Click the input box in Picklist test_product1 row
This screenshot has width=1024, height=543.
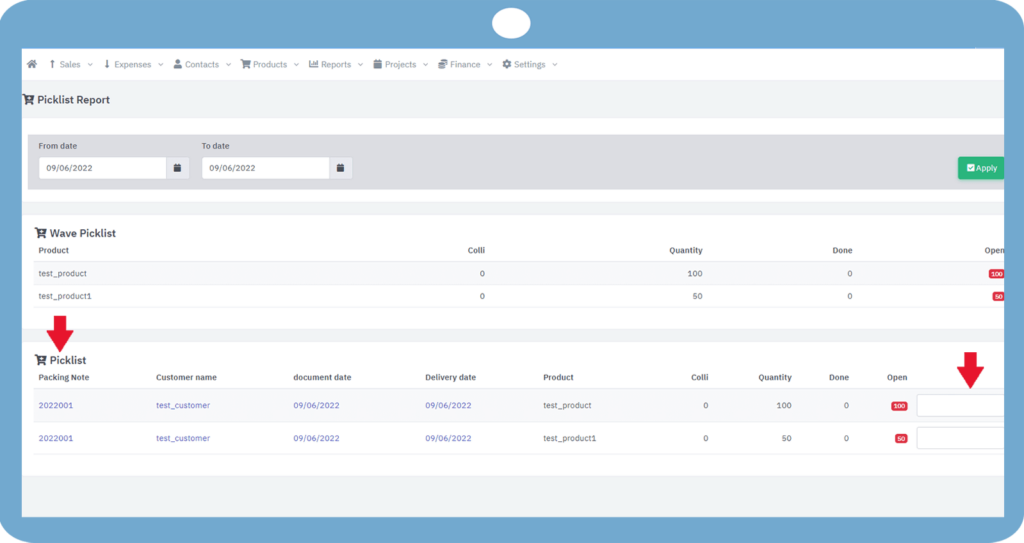pos(960,438)
